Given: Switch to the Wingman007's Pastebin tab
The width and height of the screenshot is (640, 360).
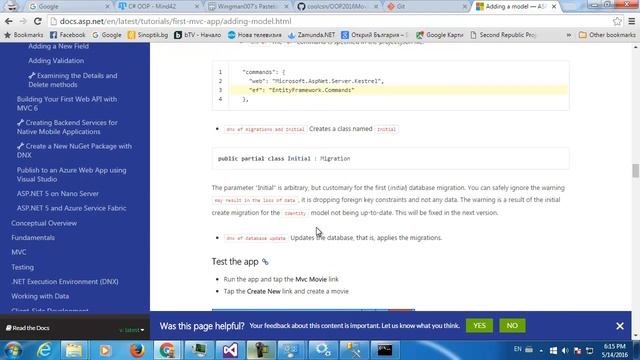Looking at the screenshot, I should point(247,7).
